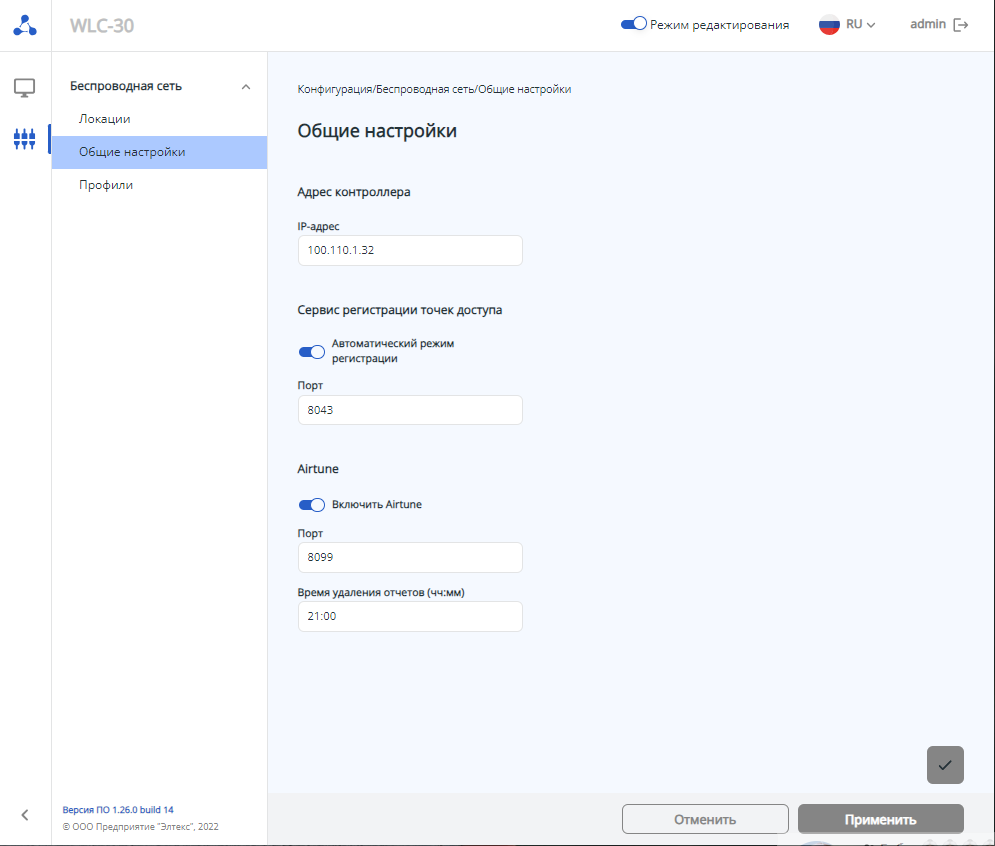Toggle the edit mode switch

click(634, 25)
